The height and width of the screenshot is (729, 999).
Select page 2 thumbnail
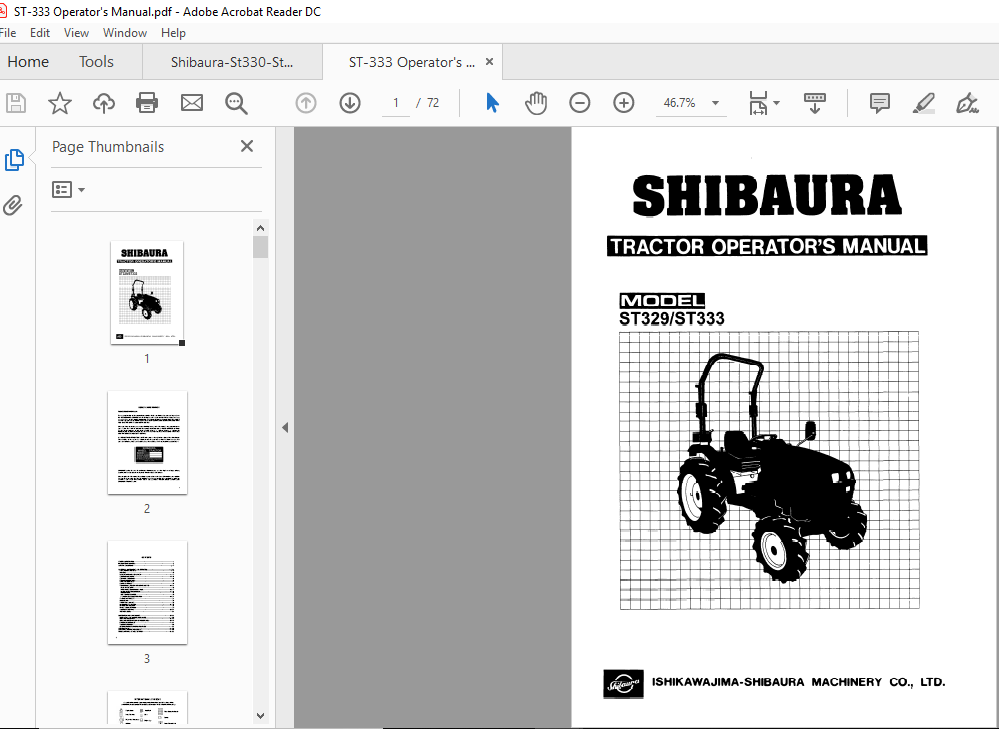(147, 442)
